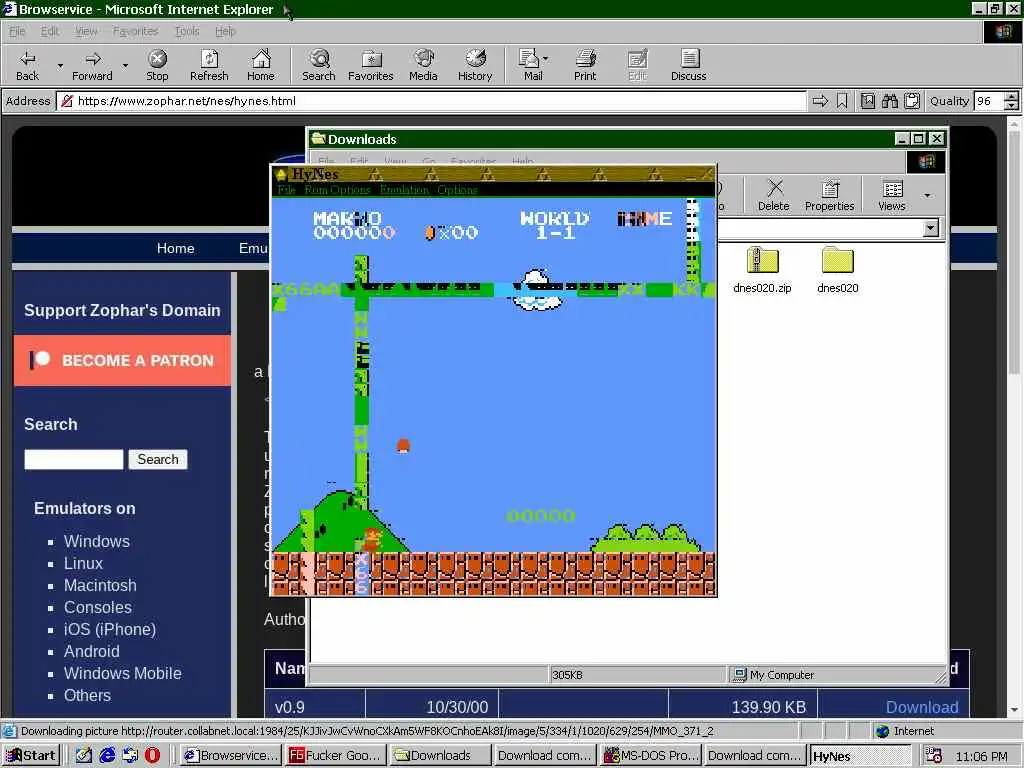Click the Others link in sidebar
Viewport: 1024px width, 768px height.
(x=88, y=696)
